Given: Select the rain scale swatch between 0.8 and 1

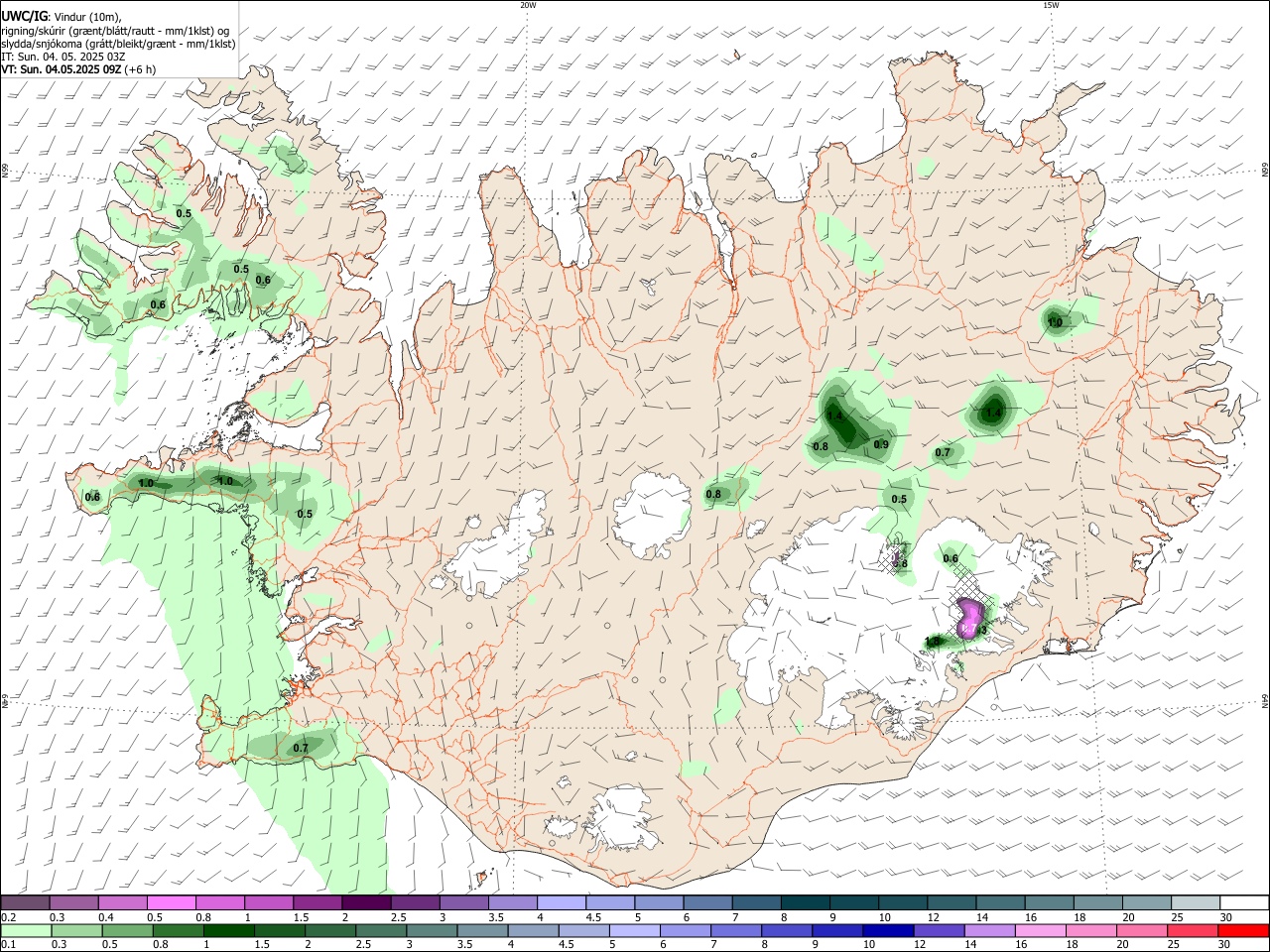Looking at the screenshot, I should coord(179,931).
